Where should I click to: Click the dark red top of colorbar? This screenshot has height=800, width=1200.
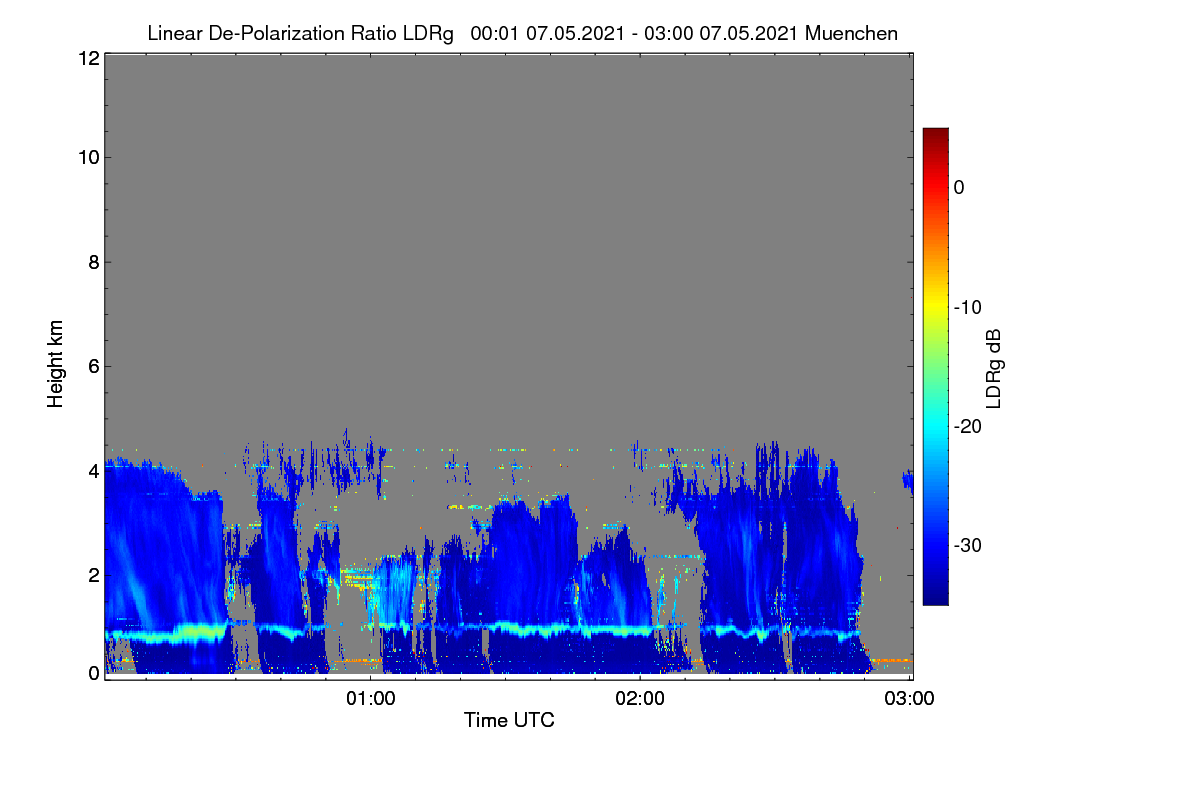935,134
